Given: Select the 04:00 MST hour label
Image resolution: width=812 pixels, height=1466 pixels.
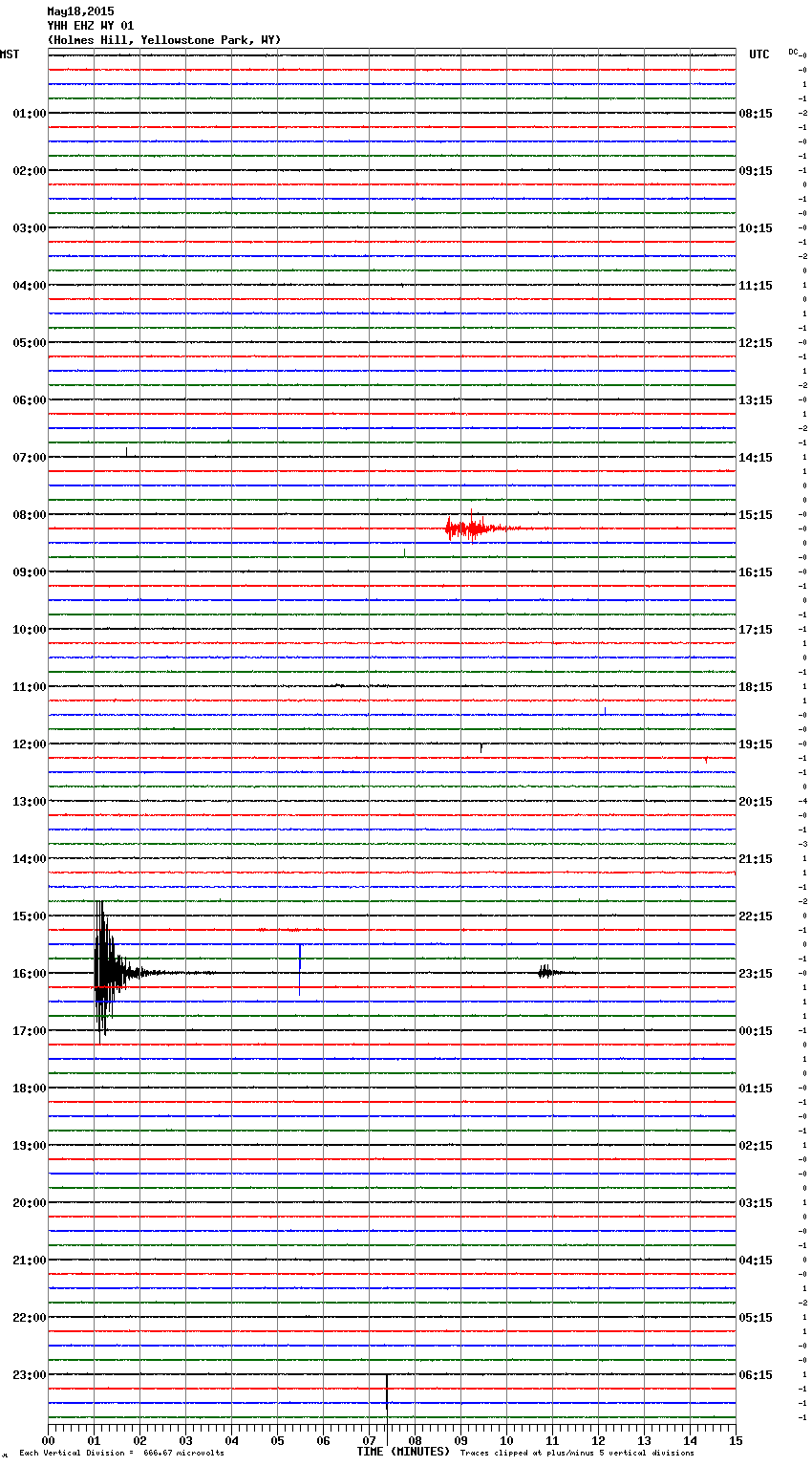Looking at the screenshot, I should (x=30, y=286).
